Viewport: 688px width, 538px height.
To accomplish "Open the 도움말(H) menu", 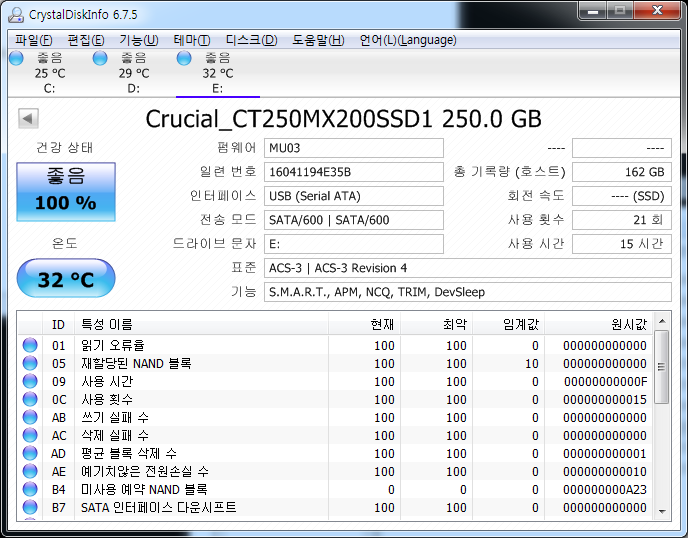I will pos(319,40).
